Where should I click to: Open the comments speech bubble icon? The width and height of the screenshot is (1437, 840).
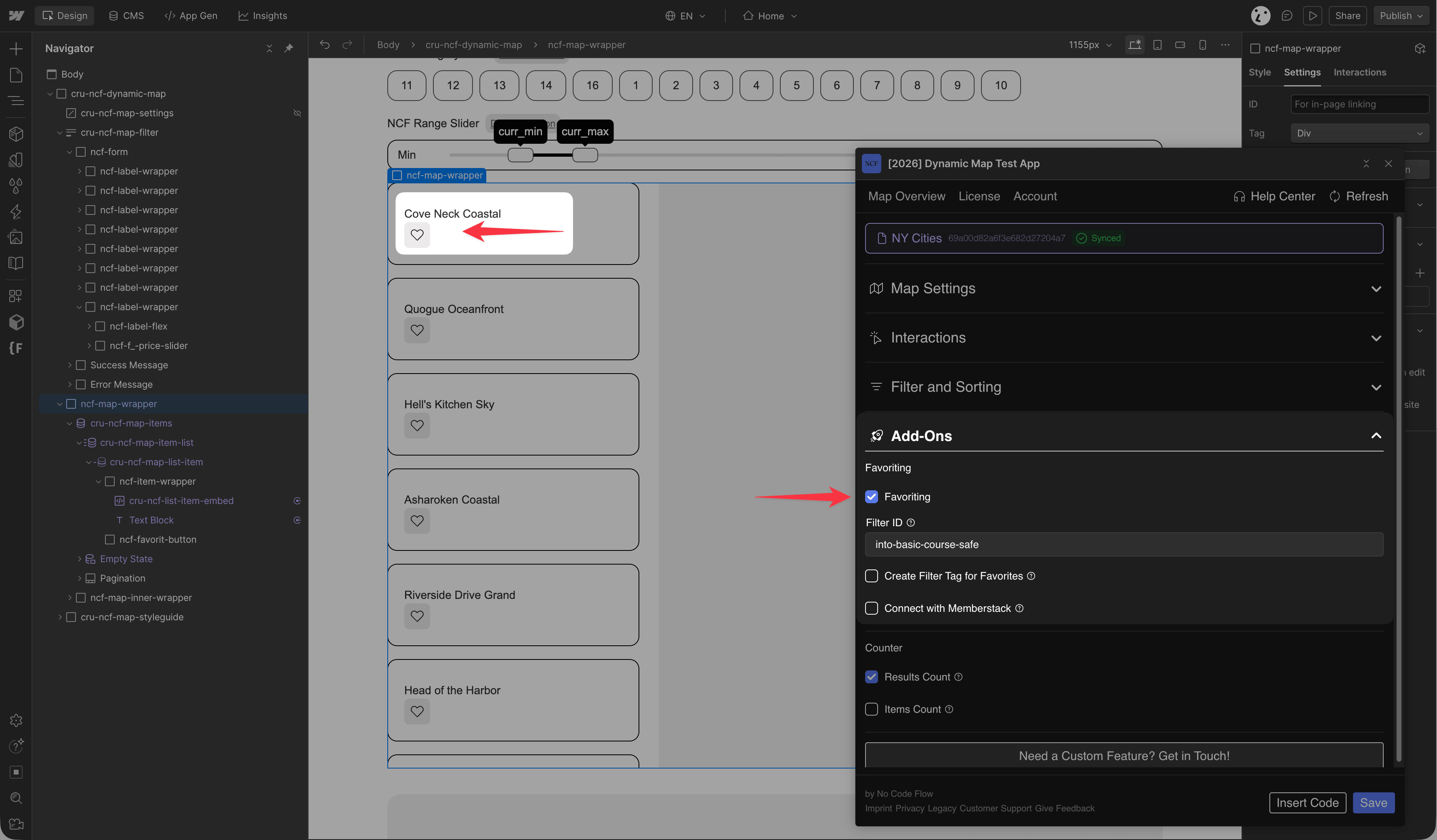(x=1287, y=15)
